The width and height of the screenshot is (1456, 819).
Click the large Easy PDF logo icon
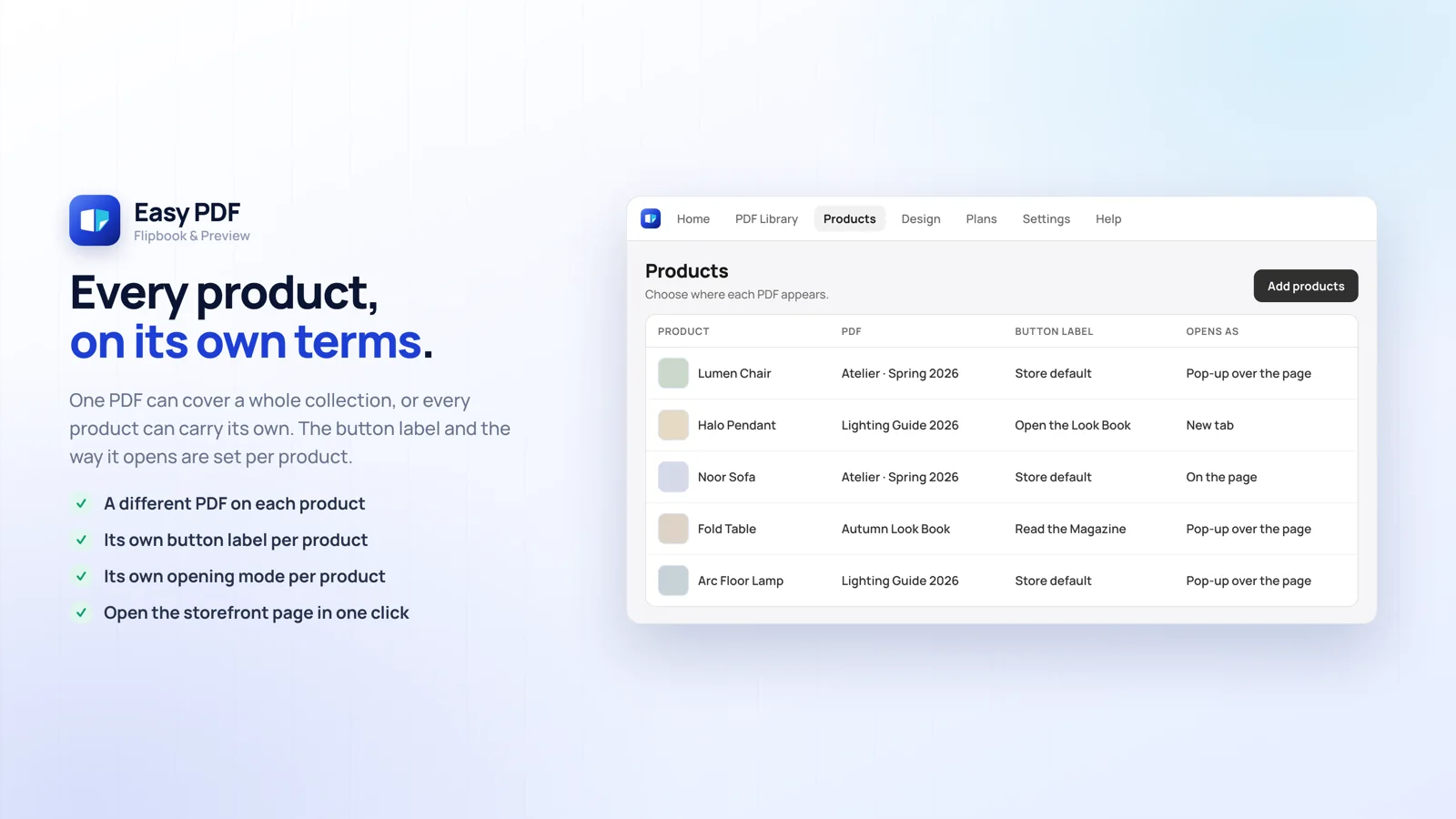tap(95, 220)
